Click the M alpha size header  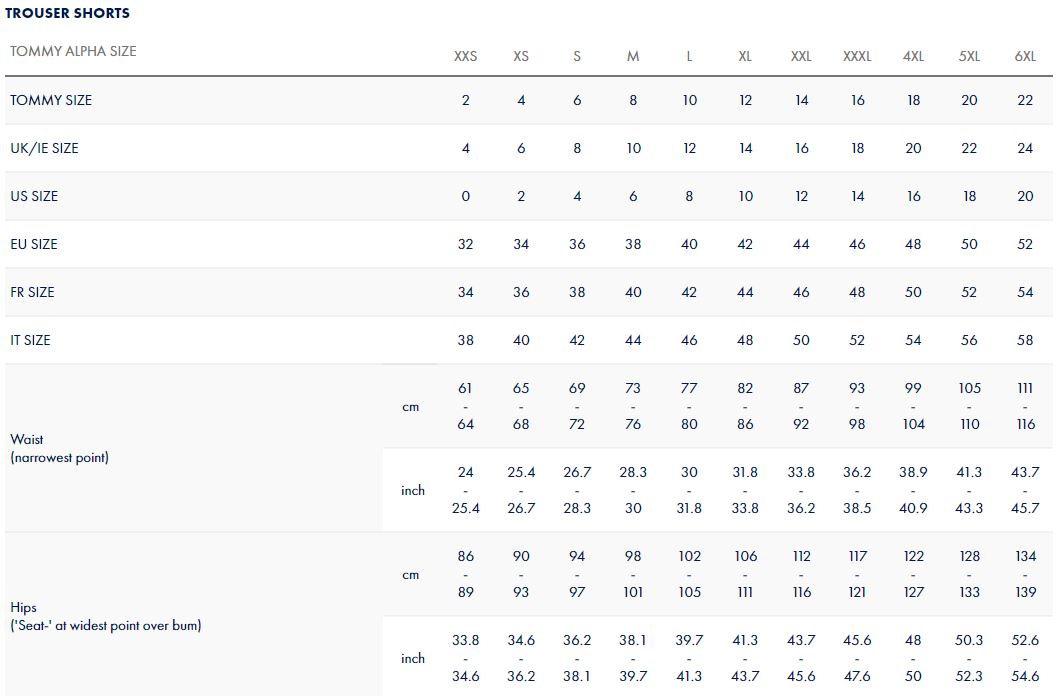(633, 56)
